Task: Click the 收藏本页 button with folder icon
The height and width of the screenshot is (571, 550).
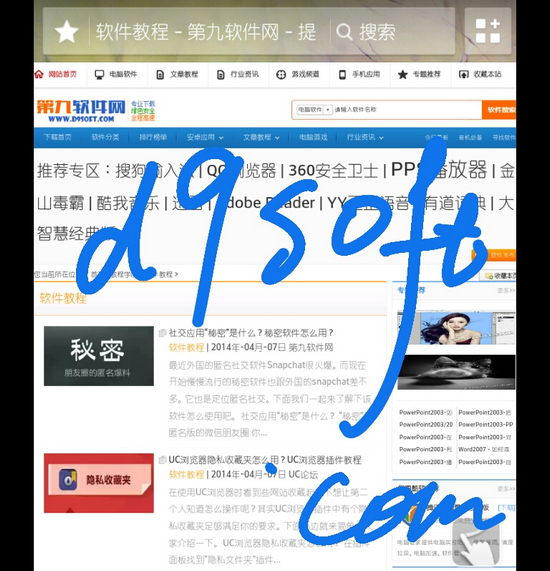Action: (x=499, y=276)
